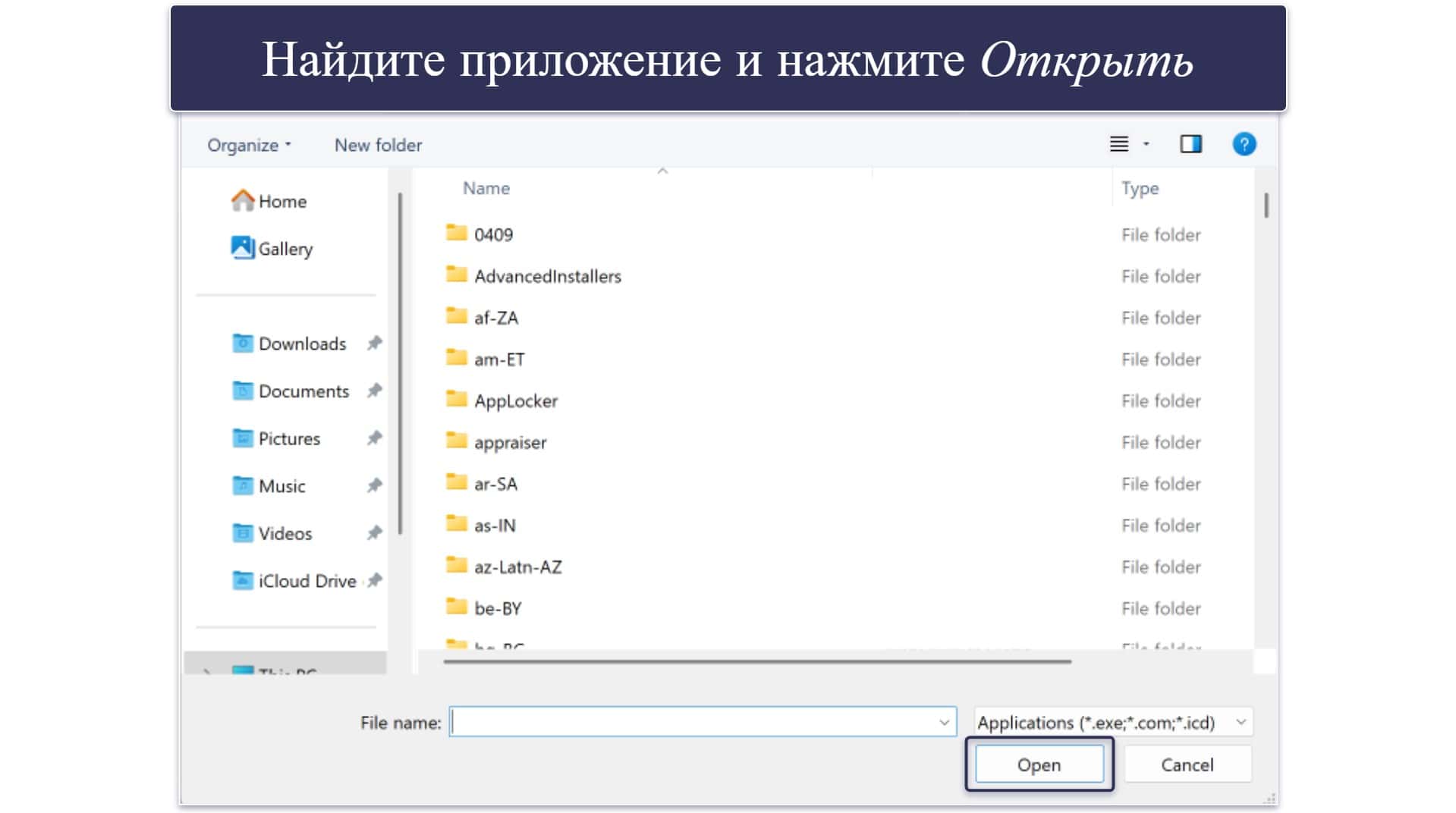Sort by Type column header
The height and width of the screenshot is (813, 1456).
point(1140,189)
